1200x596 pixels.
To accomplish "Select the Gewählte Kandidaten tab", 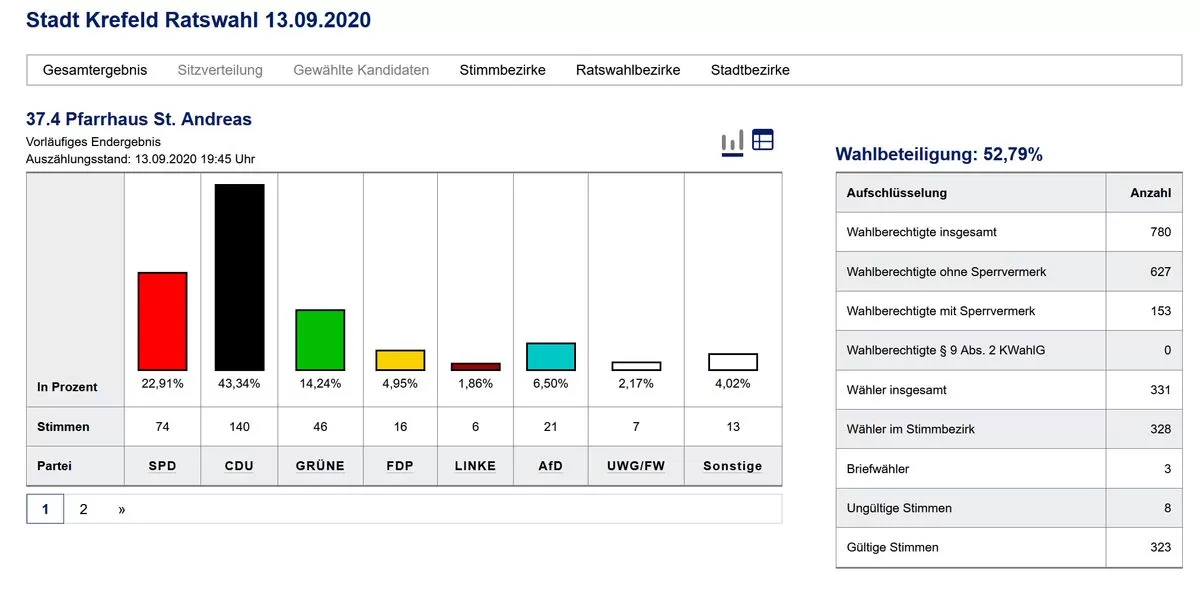I will tap(361, 70).
